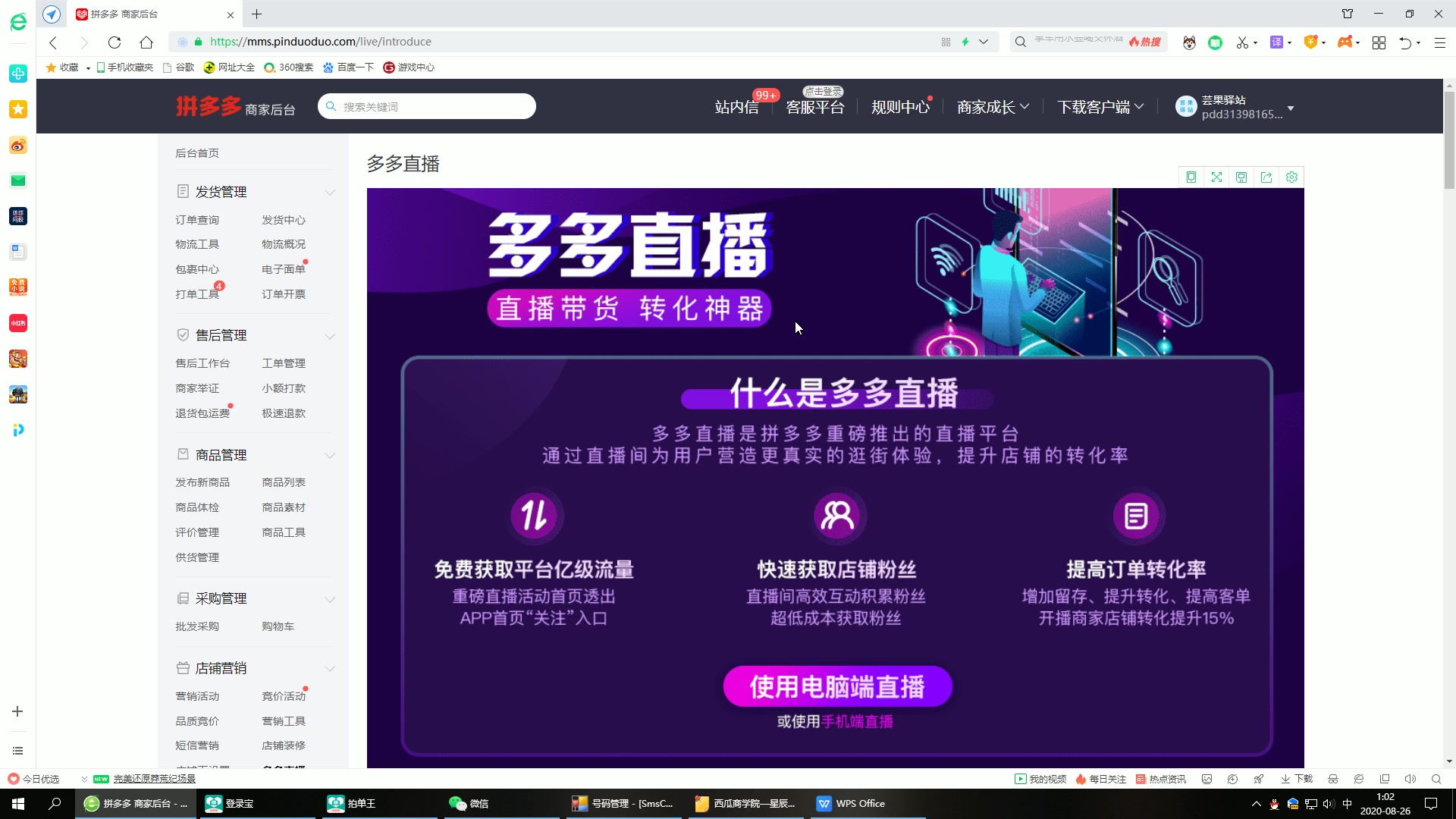Image resolution: width=1456 pixels, height=819 pixels.
Task: Open the account dropdown arrow
Action: 1290,108
